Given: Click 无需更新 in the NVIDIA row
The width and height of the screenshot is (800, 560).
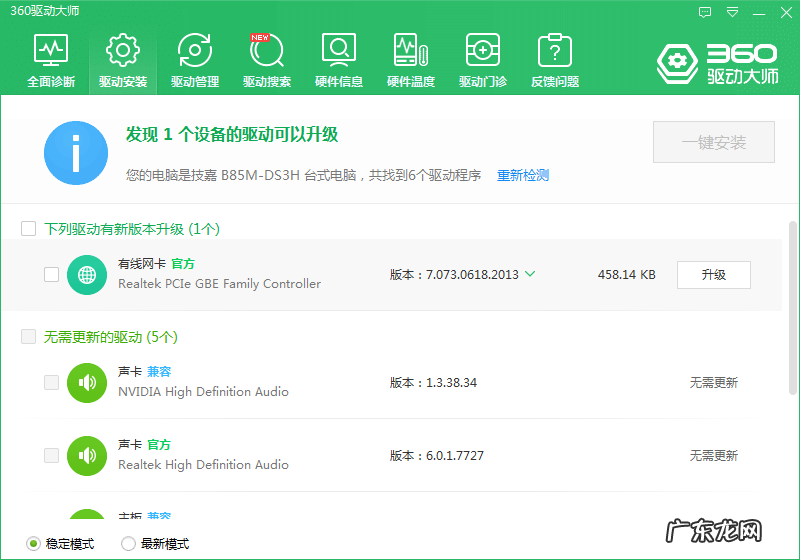Looking at the screenshot, I should coord(714,383).
